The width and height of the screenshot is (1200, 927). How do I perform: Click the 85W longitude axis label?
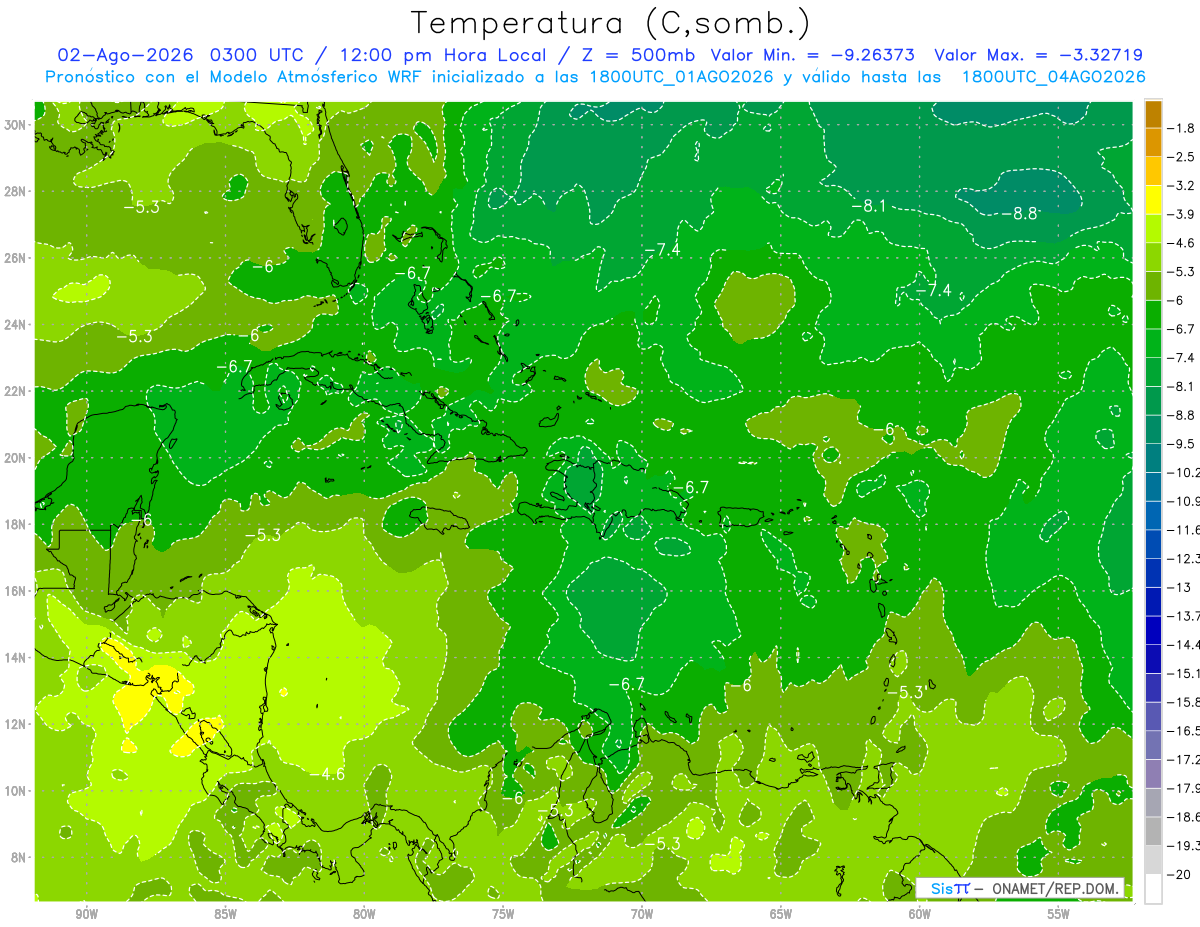pyautogui.click(x=225, y=914)
